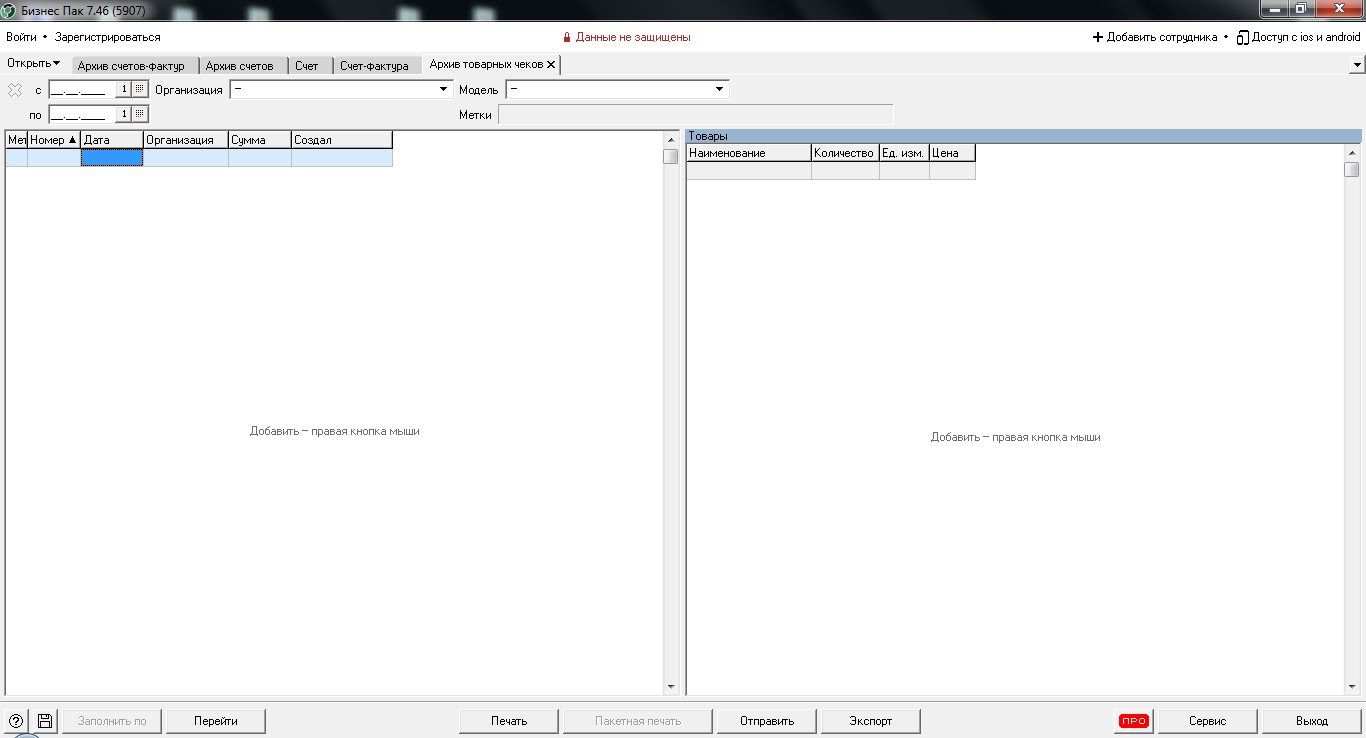Click the save floppy disk icon
Screen dimensions: 1366x738
pyautogui.click(x=45, y=721)
